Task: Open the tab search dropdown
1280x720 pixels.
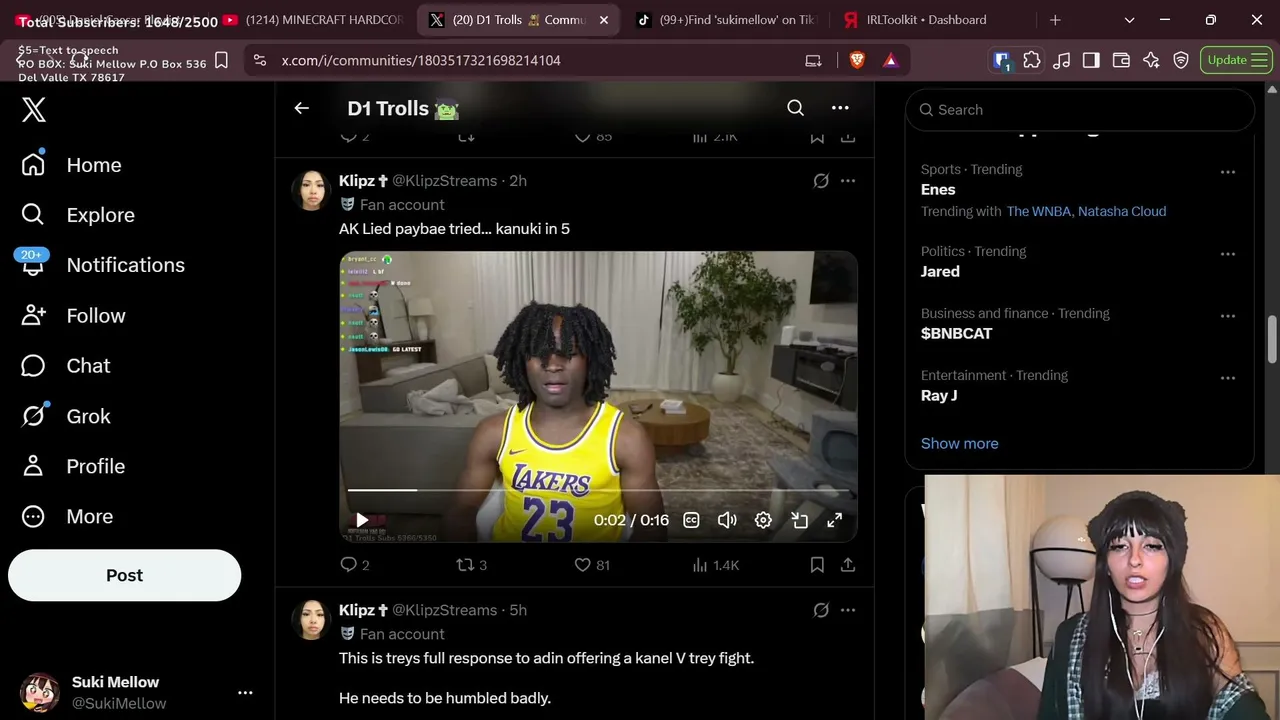Action: 1129,20
